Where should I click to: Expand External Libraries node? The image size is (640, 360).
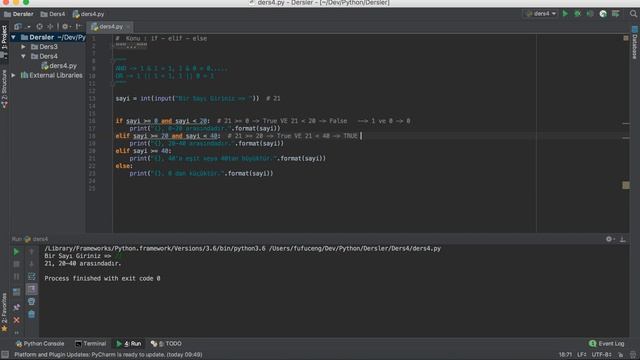[x=13, y=75]
